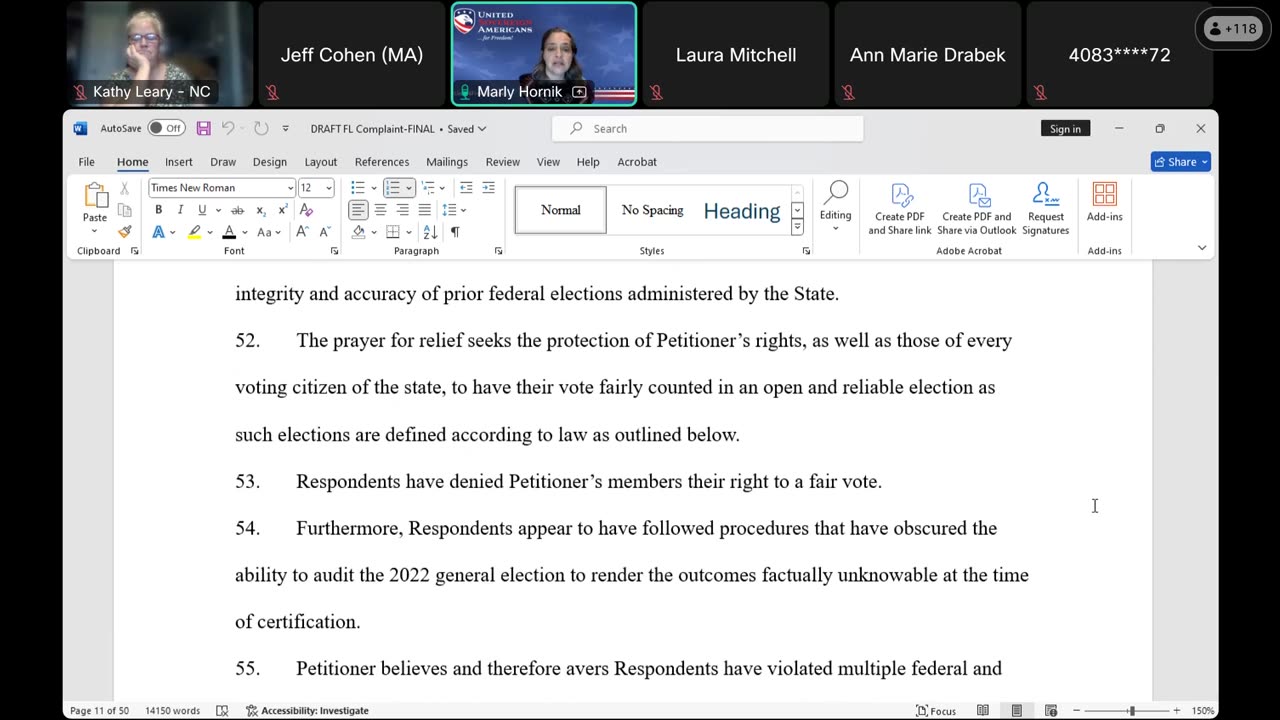Viewport: 1280px width, 720px height.
Task: Click Accessibility: Investigate status
Action: 307,711
